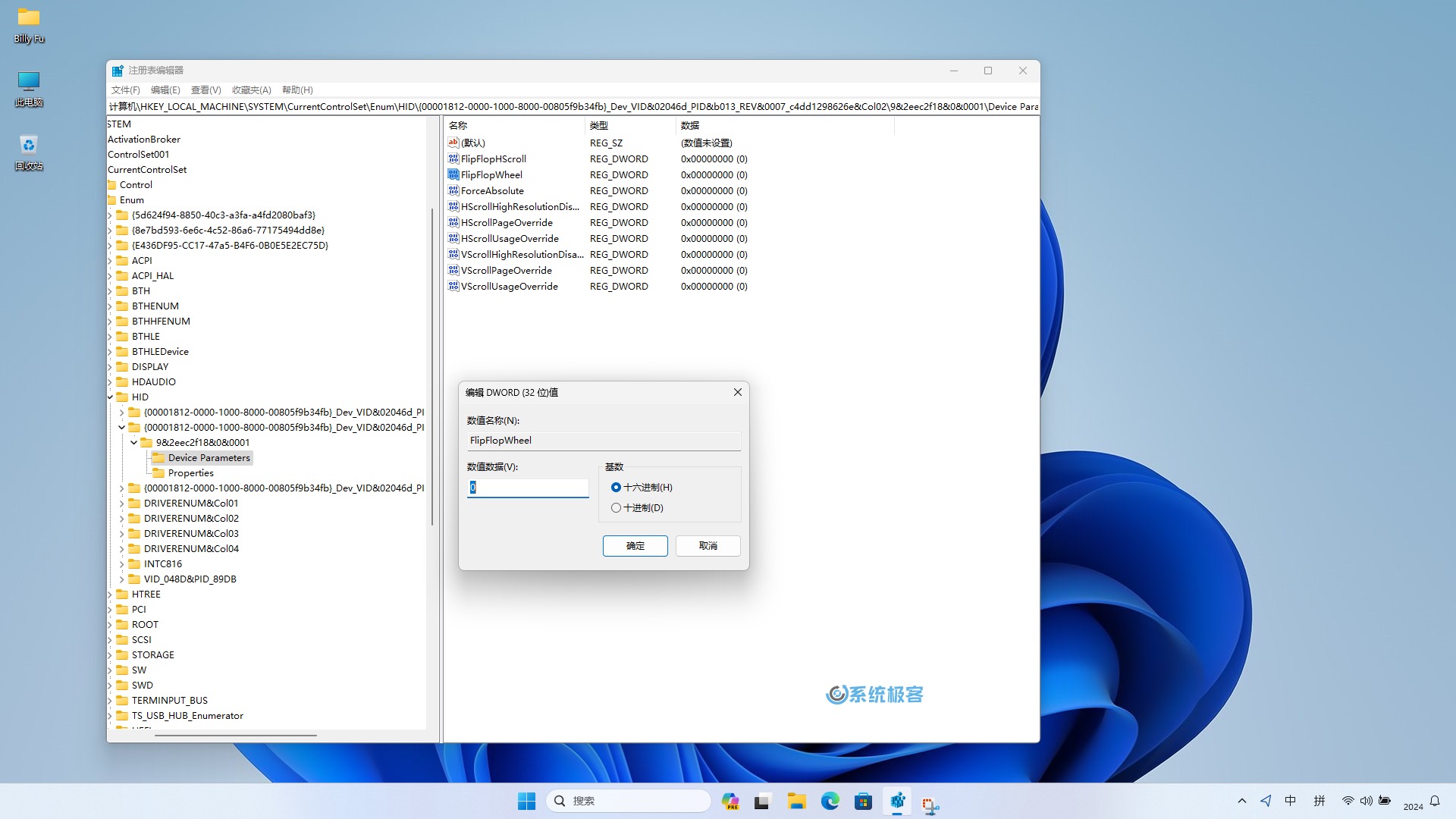The height and width of the screenshot is (819, 1456).
Task: Click the Device Parameters folder icon
Action: pyautogui.click(x=158, y=458)
